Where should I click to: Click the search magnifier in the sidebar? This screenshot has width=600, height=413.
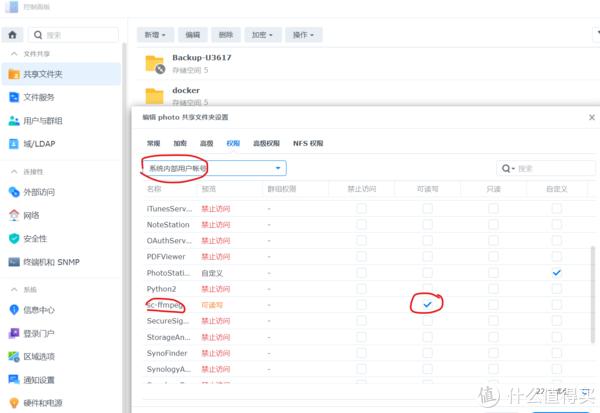[x=38, y=35]
